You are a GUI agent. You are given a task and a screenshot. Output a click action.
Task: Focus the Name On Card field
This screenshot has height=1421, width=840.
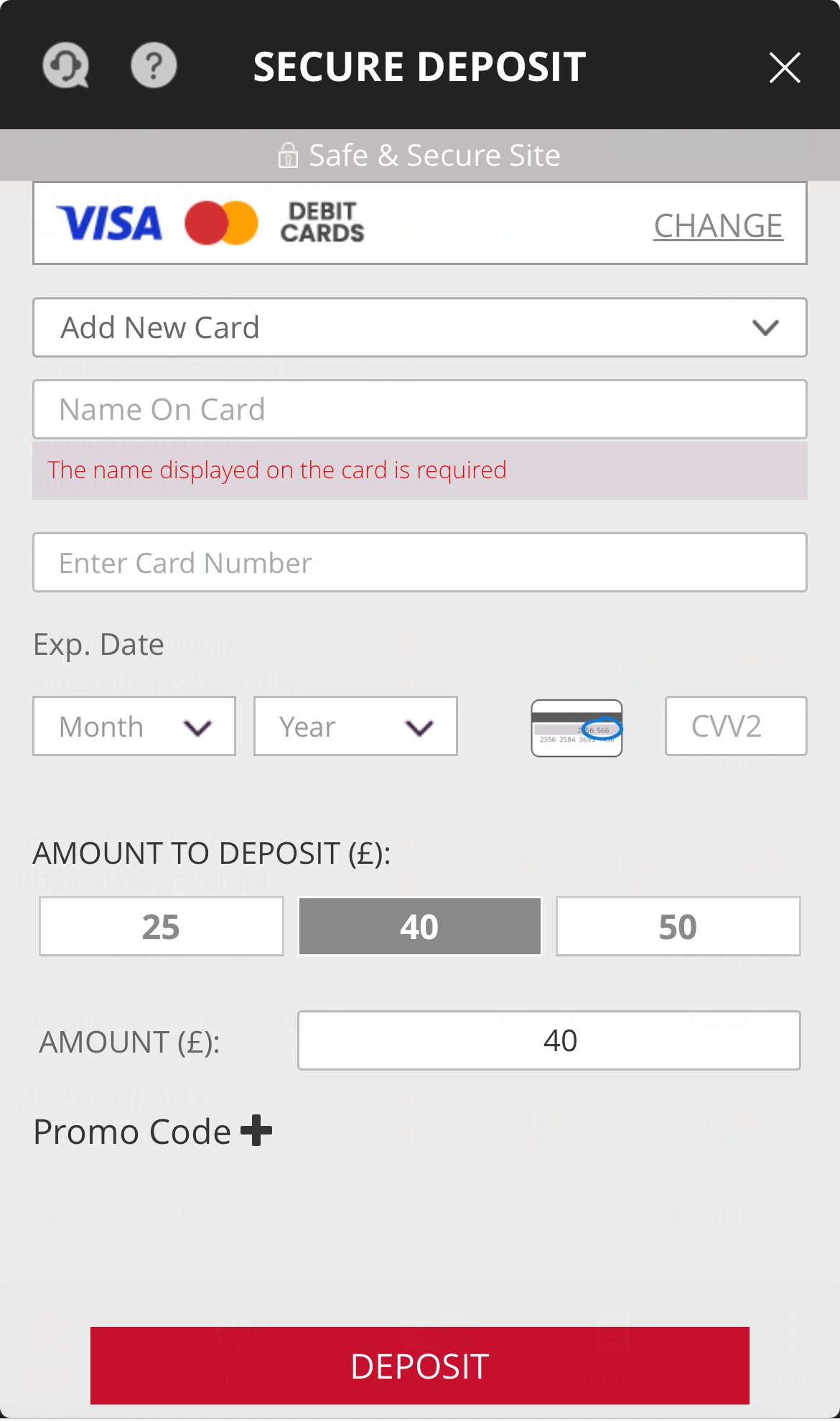click(419, 409)
